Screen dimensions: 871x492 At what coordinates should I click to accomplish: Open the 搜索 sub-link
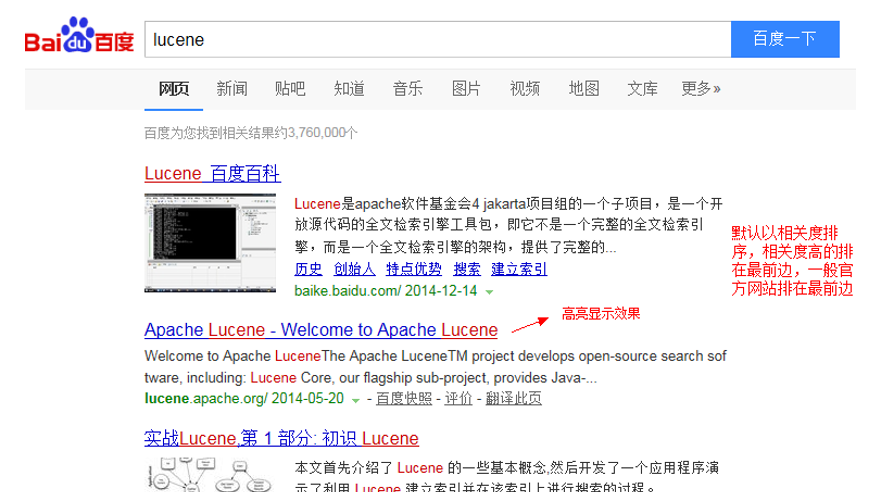(467, 269)
